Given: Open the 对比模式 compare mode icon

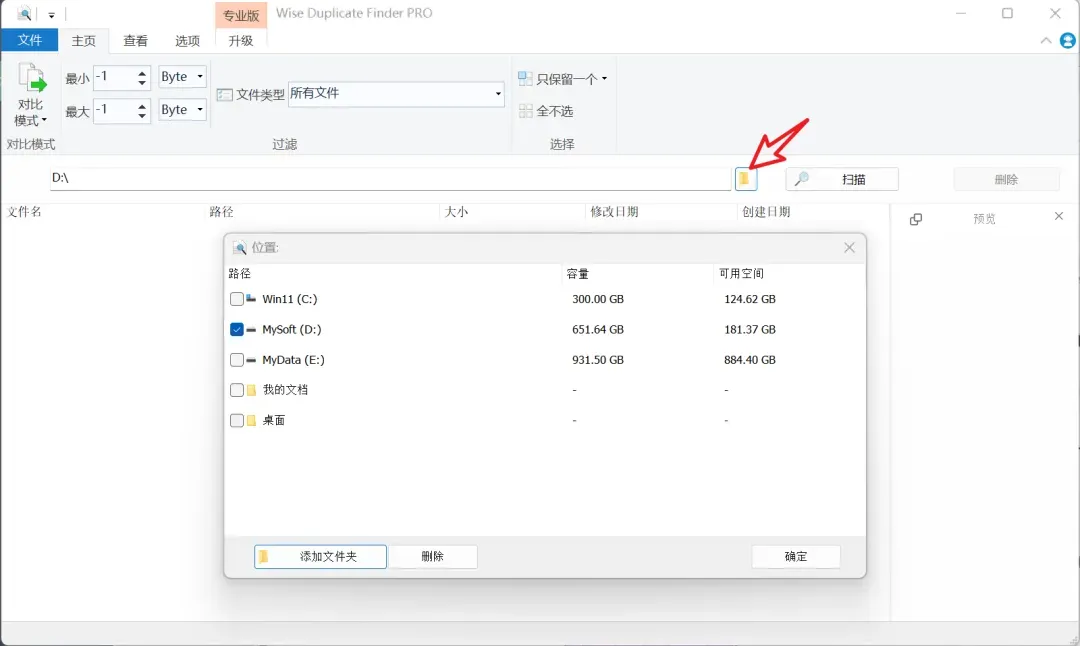Looking at the screenshot, I should coord(31,94).
